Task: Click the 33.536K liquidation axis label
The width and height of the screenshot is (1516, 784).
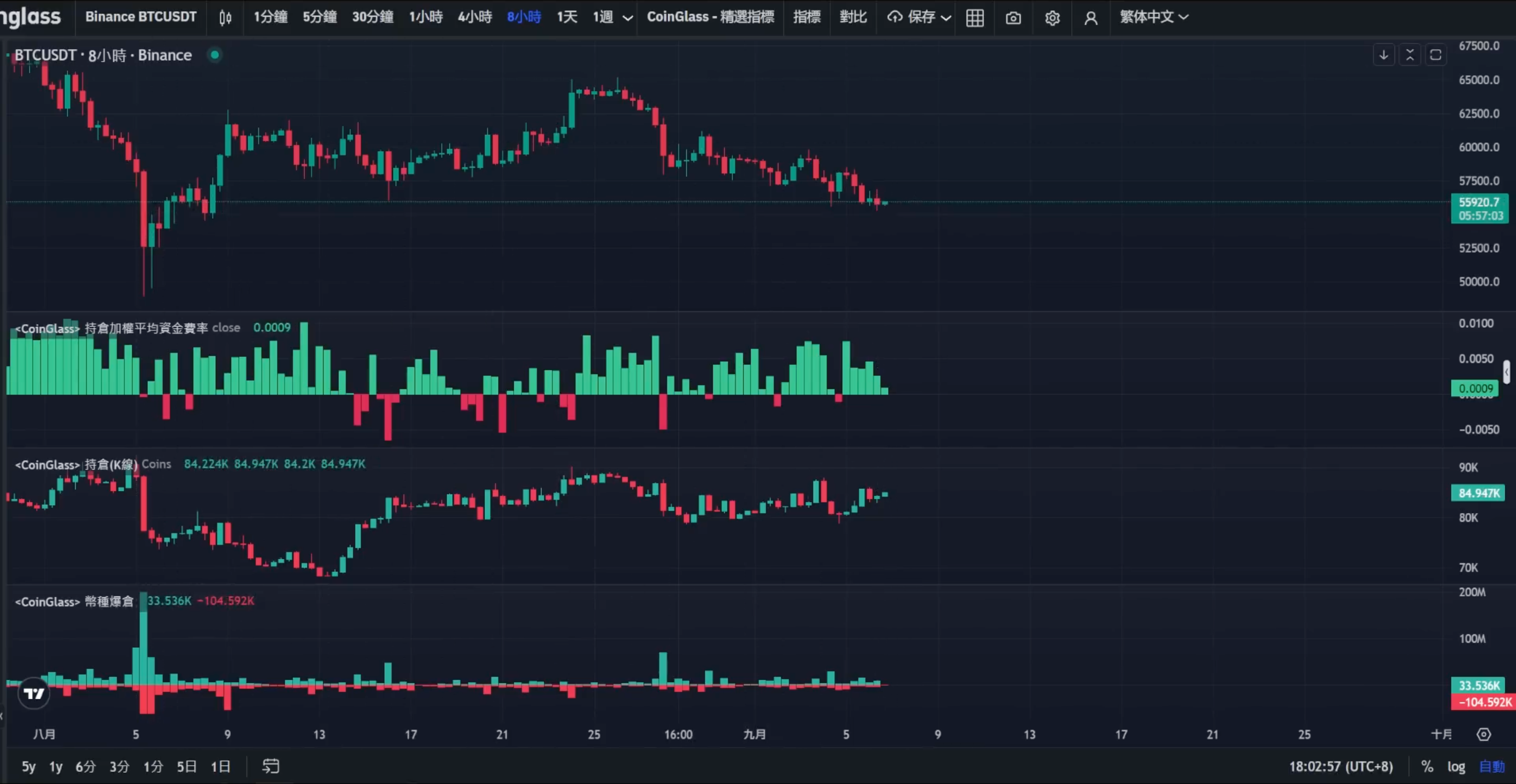Action: [1478, 685]
